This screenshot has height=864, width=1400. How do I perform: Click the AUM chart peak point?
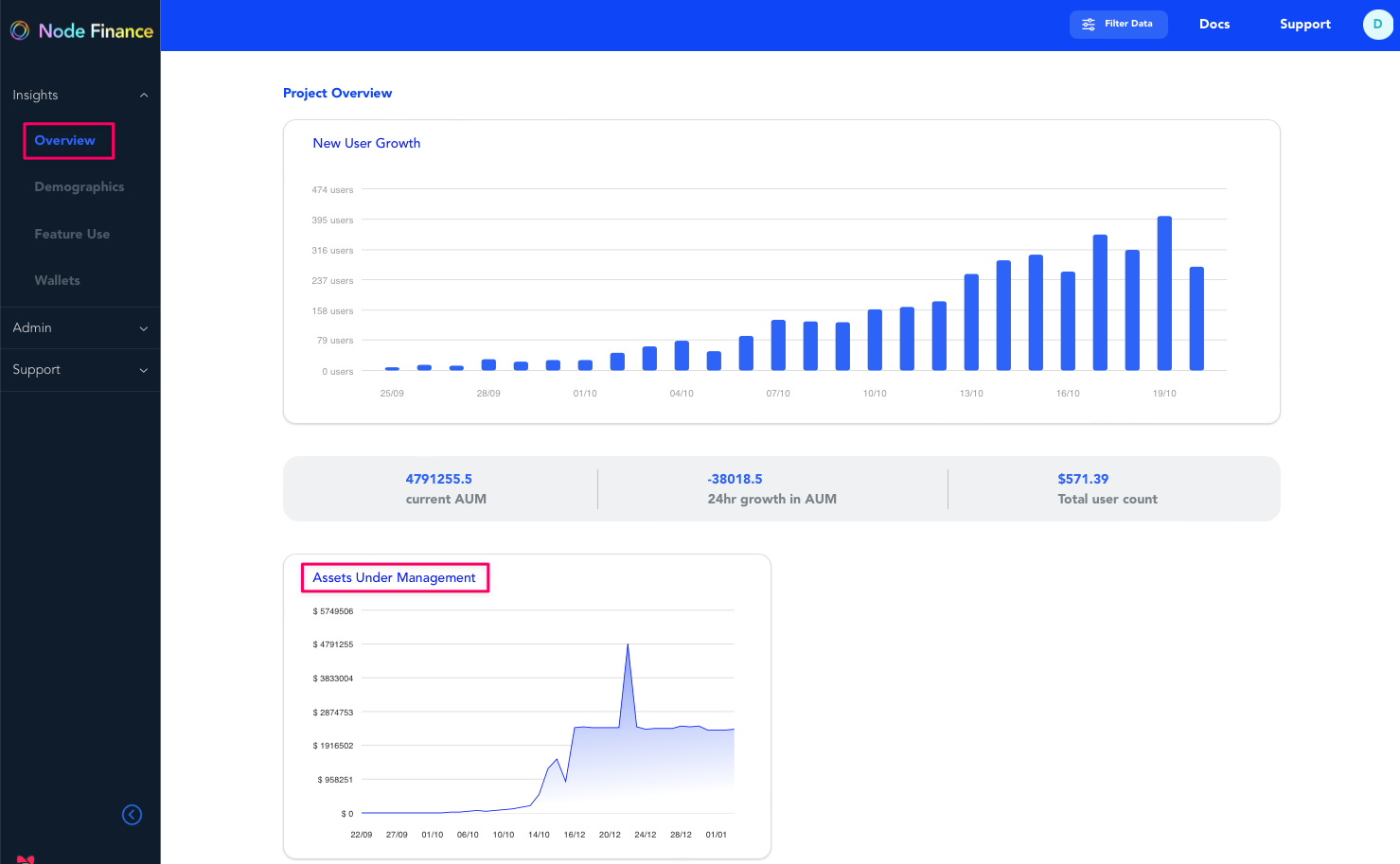[x=628, y=644]
